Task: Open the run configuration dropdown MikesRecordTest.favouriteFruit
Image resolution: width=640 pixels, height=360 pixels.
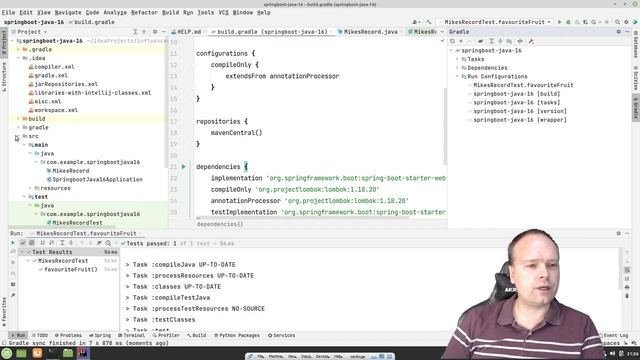Action: point(495,22)
